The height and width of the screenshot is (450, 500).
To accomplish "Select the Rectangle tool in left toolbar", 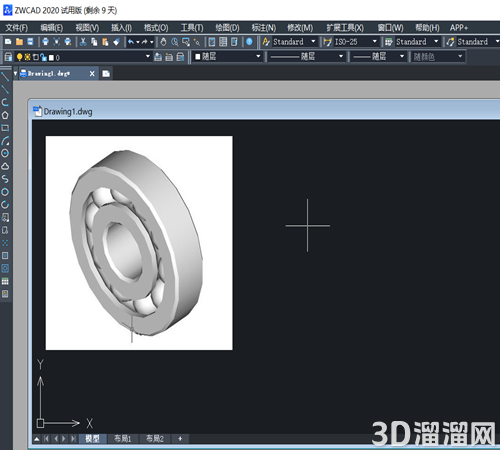I will (5, 128).
